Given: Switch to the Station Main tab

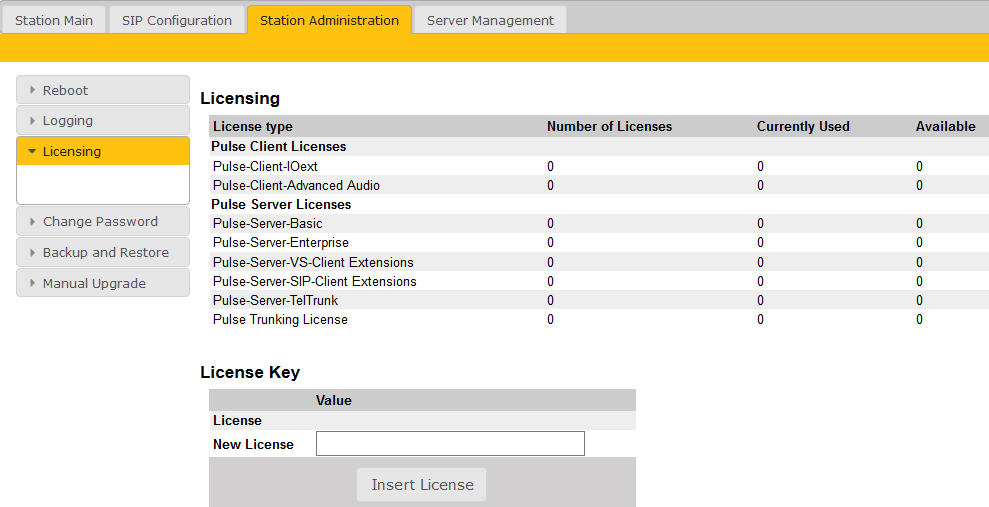Looking at the screenshot, I should coord(54,20).
